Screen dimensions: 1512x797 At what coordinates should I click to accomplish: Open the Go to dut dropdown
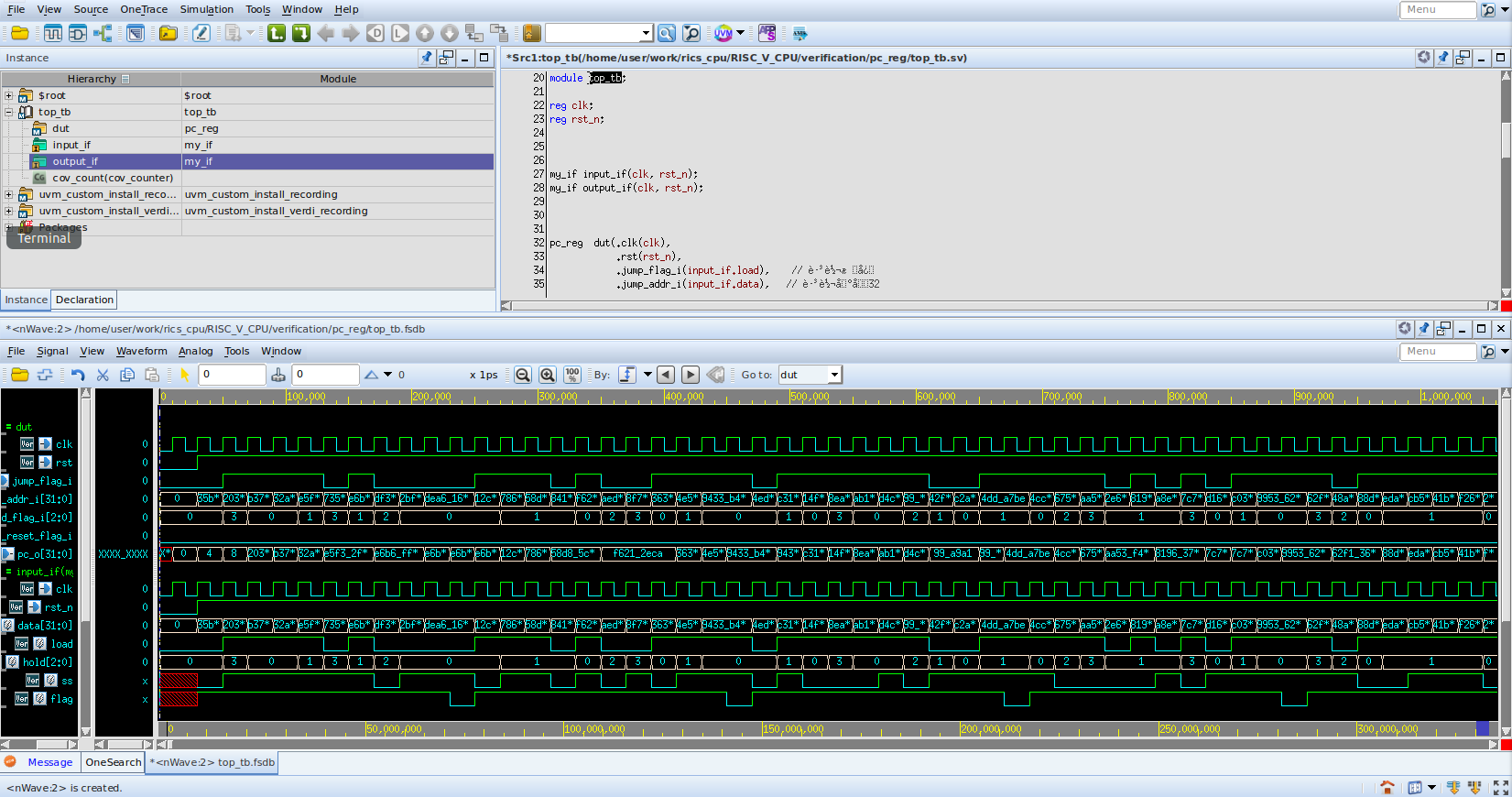pos(833,375)
